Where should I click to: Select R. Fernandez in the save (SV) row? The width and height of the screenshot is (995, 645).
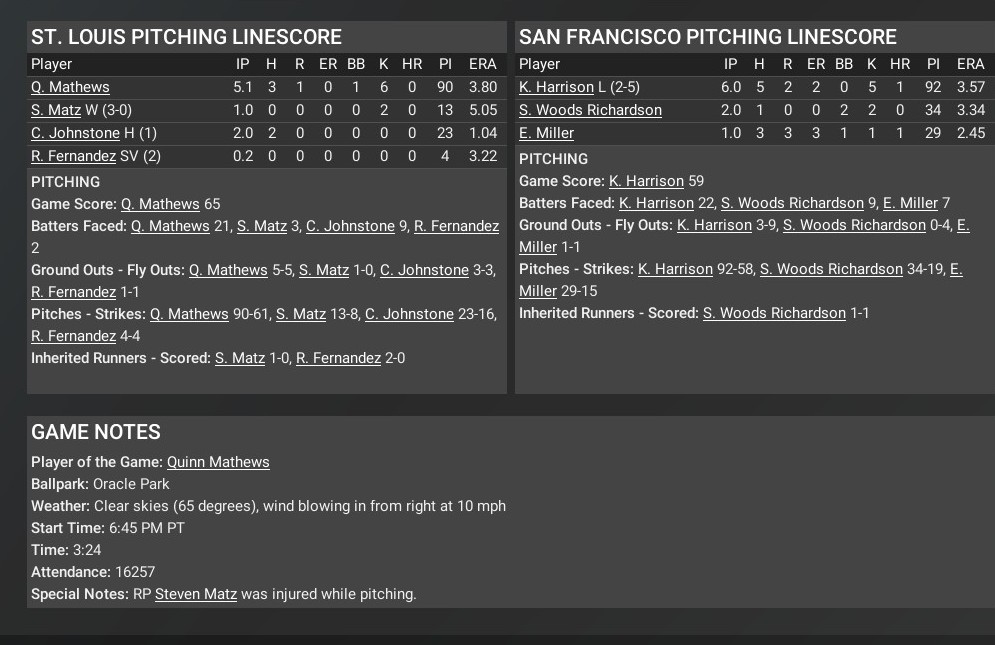(x=73, y=156)
